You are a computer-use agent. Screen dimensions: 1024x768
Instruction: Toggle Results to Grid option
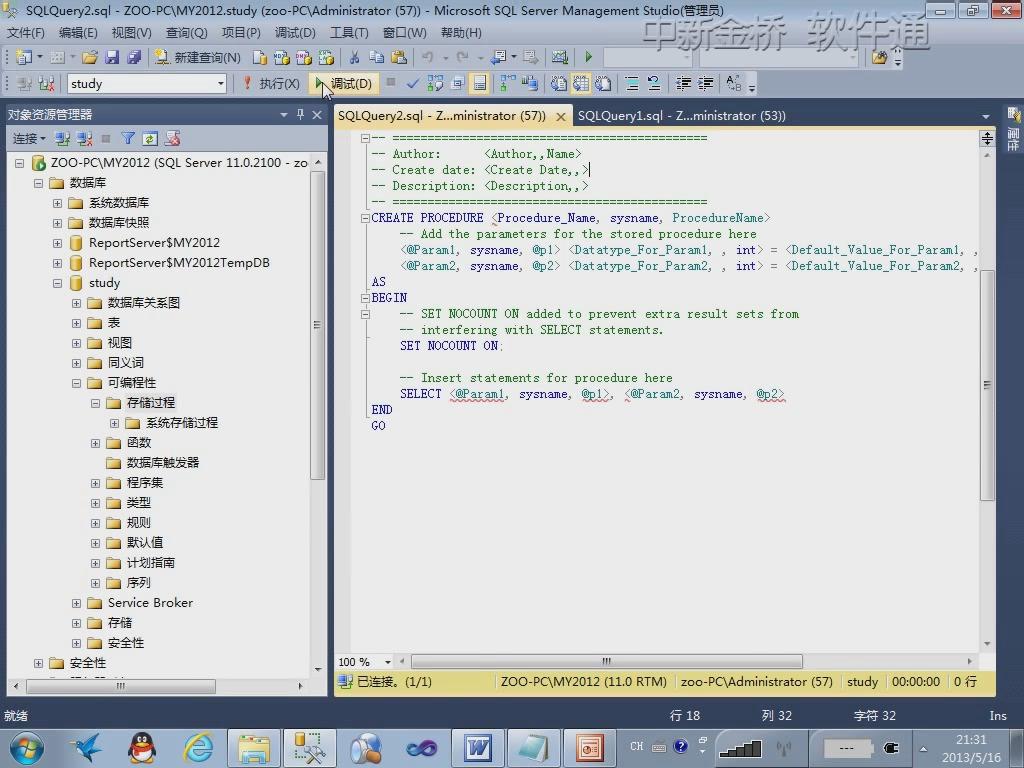click(x=581, y=84)
